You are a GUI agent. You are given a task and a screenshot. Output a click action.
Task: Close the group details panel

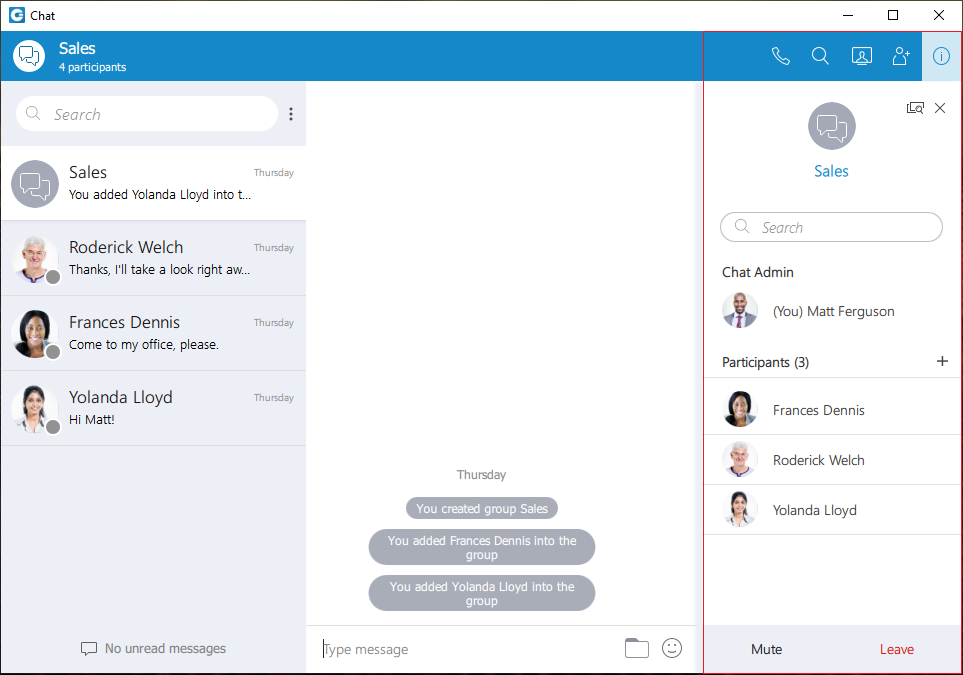(939, 107)
